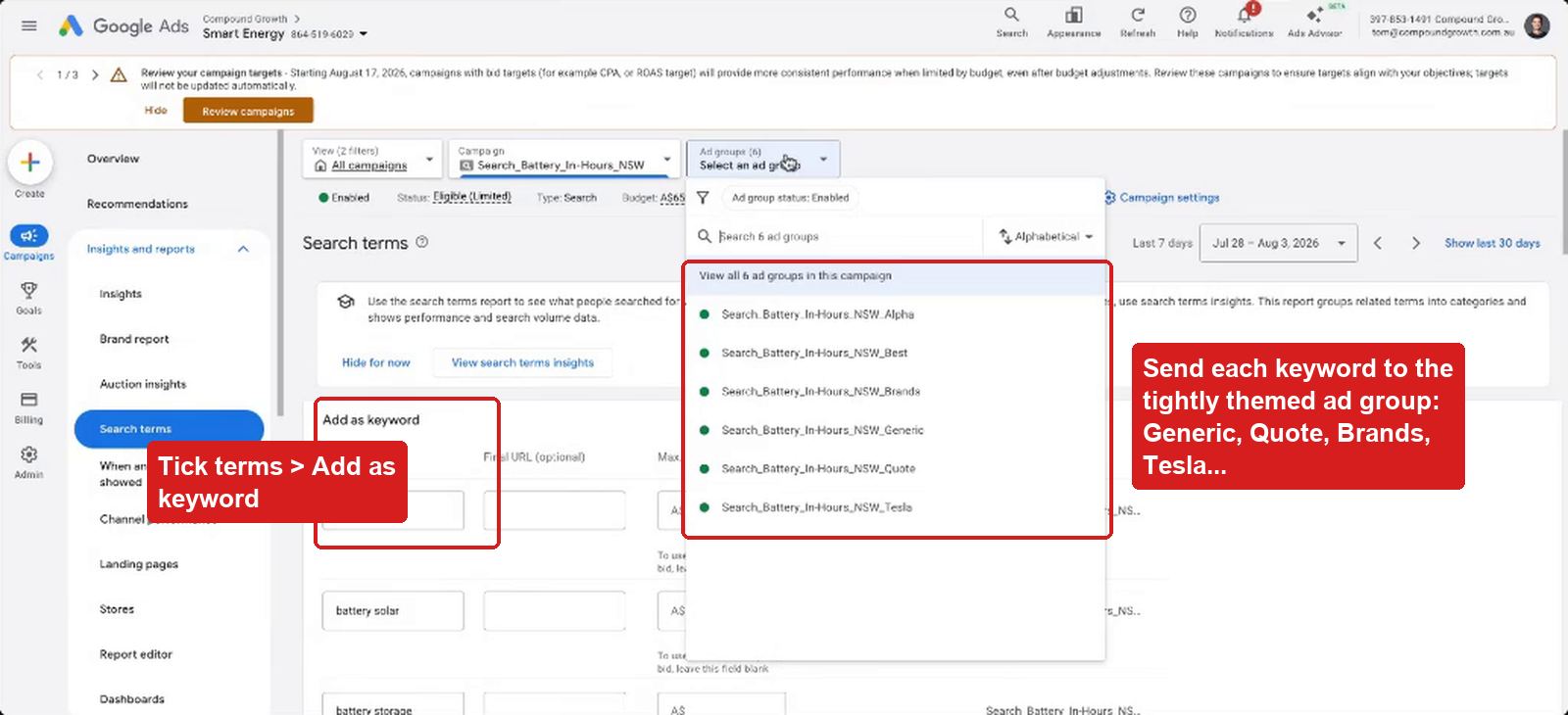Viewport: 1568px width, 715px height.
Task: Select ad group Search_Battery_In-Hours_NSW_Alpha
Action: pyautogui.click(x=897, y=314)
